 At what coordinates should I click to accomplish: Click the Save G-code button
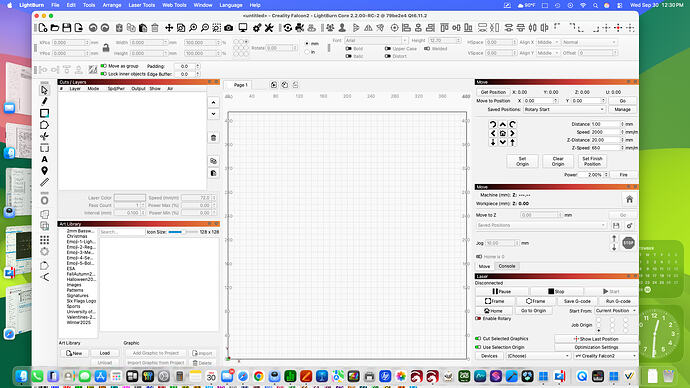point(577,301)
